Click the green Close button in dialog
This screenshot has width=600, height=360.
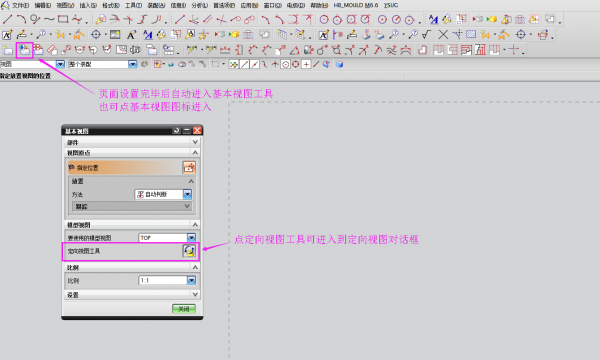(x=184, y=309)
